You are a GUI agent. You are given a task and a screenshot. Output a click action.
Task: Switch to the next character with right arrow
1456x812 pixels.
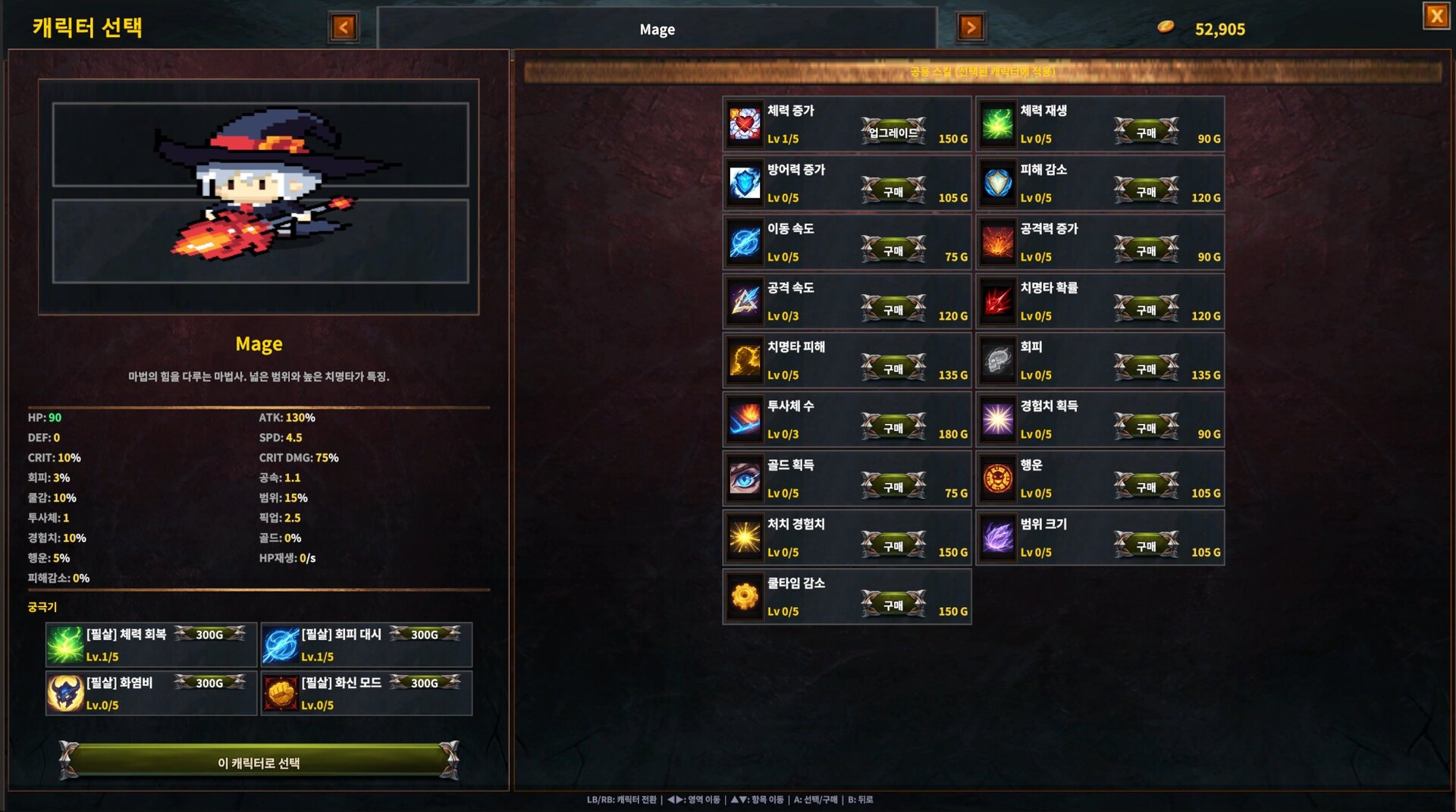pyautogui.click(x=971, y=28)
